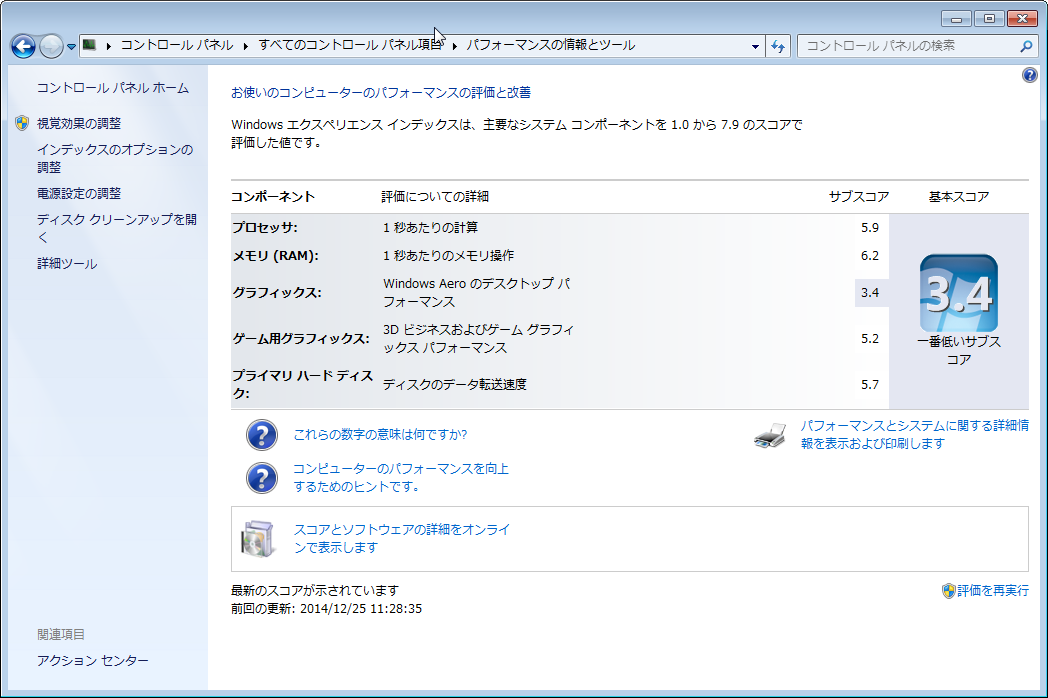Open これらの数字の意味は何ですか? link
This screenshot has height=698, width=1048.
coord(380,435)
